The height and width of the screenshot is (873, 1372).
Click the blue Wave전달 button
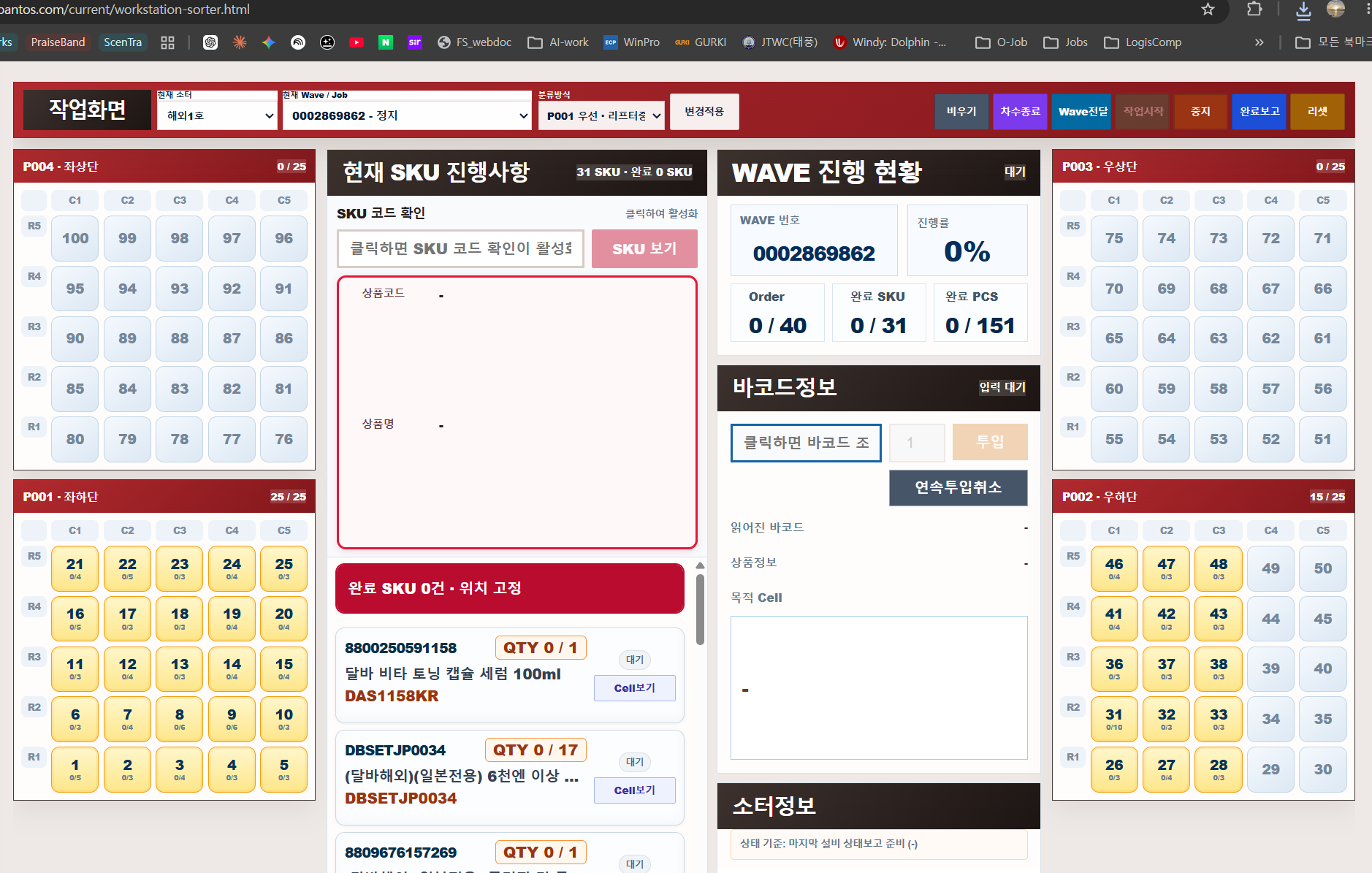coord(1082,112)
